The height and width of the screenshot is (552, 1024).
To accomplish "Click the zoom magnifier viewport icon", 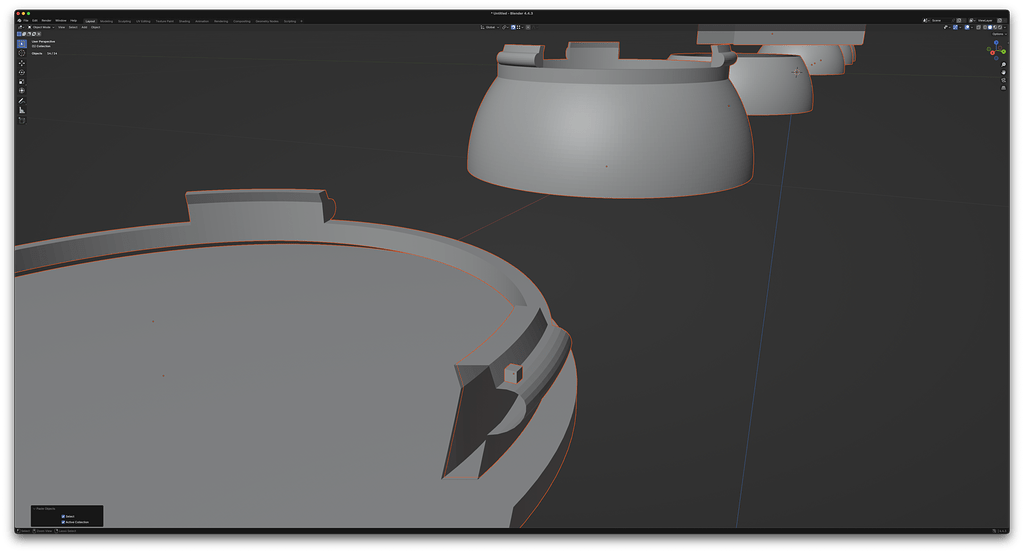I will point(1004,65).
